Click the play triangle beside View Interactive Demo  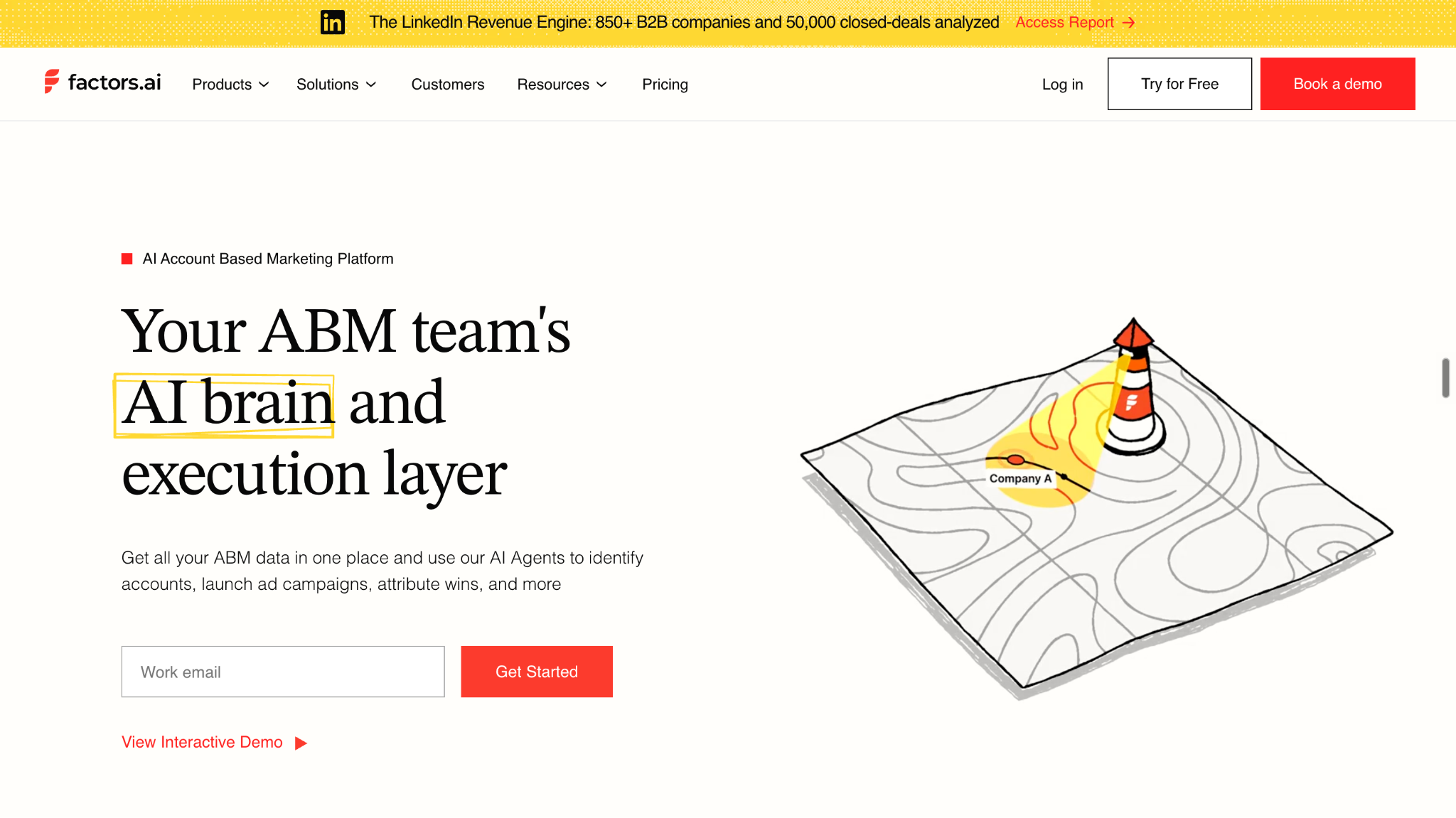301,743
